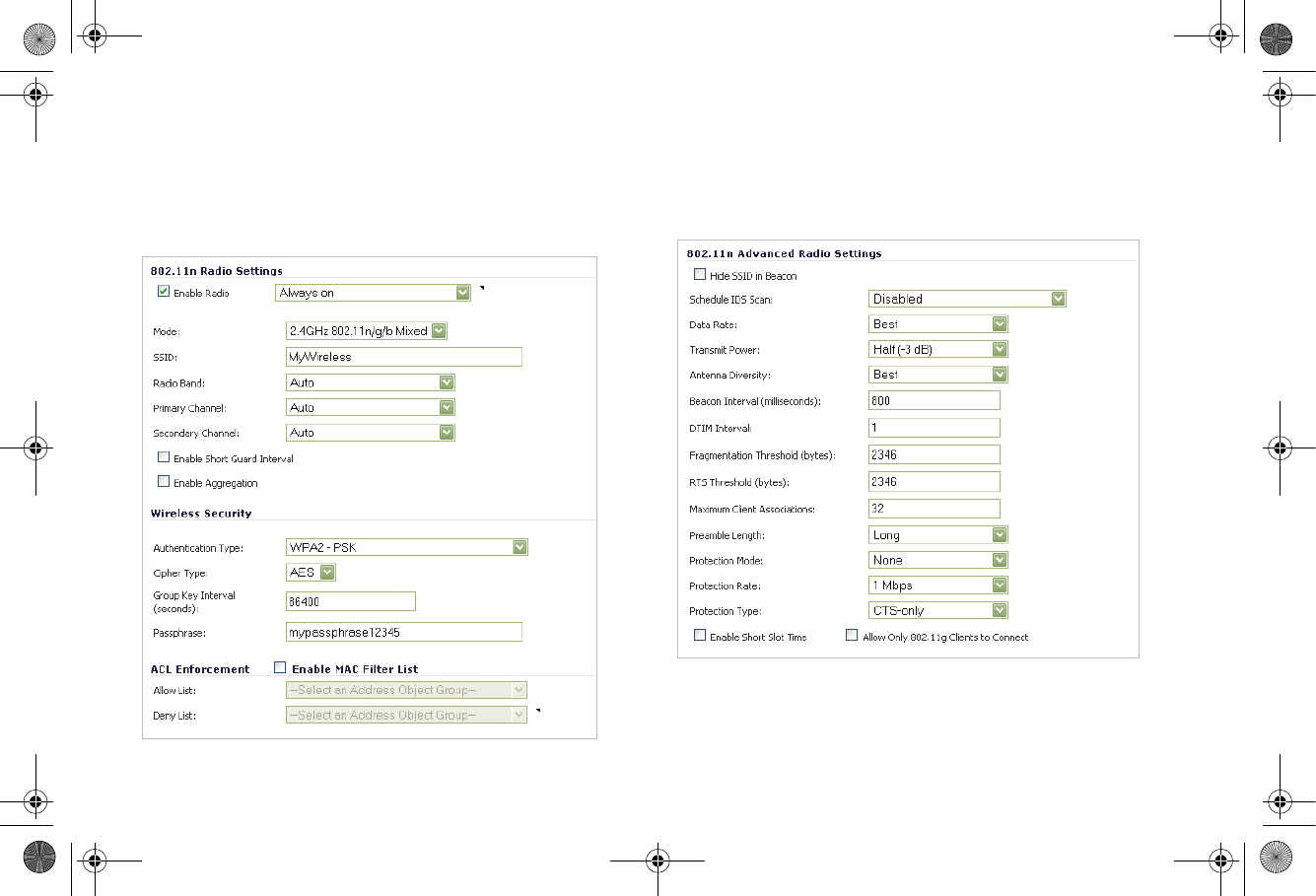Click the Passphrase label
The height and width of the screenshot is (896, 1316).
179,633
